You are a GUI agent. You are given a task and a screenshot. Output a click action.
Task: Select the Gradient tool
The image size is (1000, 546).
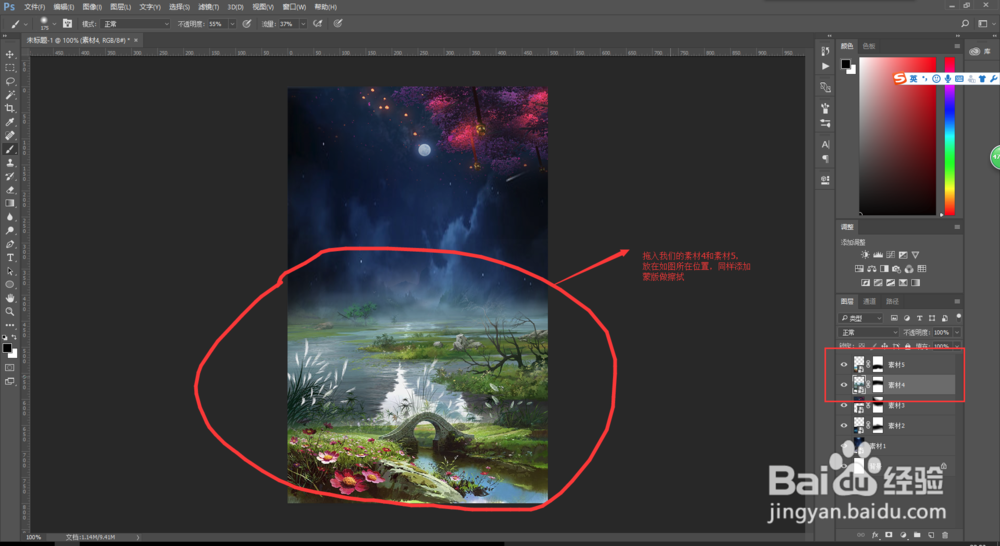coord(10,203)
